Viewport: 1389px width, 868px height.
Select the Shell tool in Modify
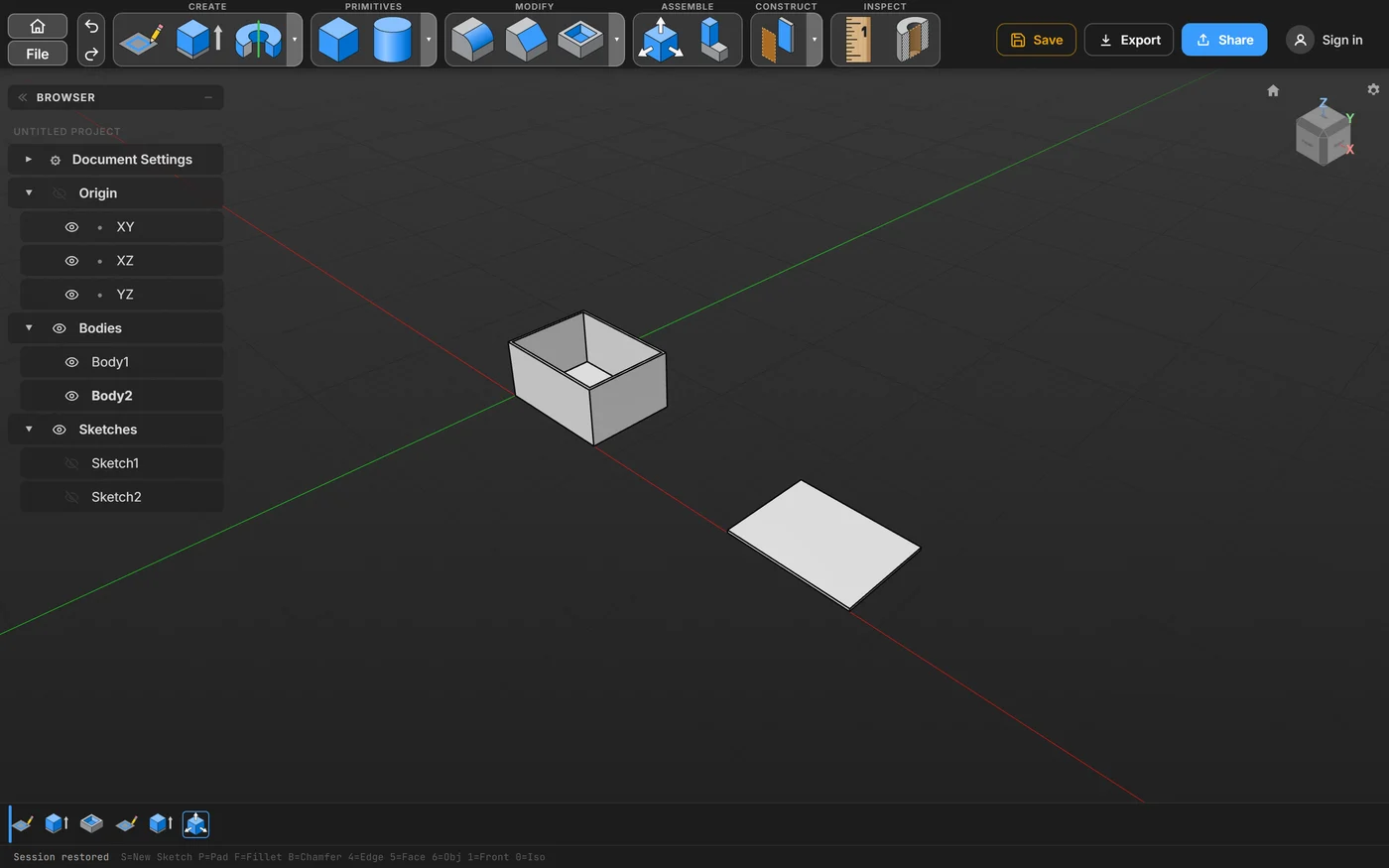[580, 41]
